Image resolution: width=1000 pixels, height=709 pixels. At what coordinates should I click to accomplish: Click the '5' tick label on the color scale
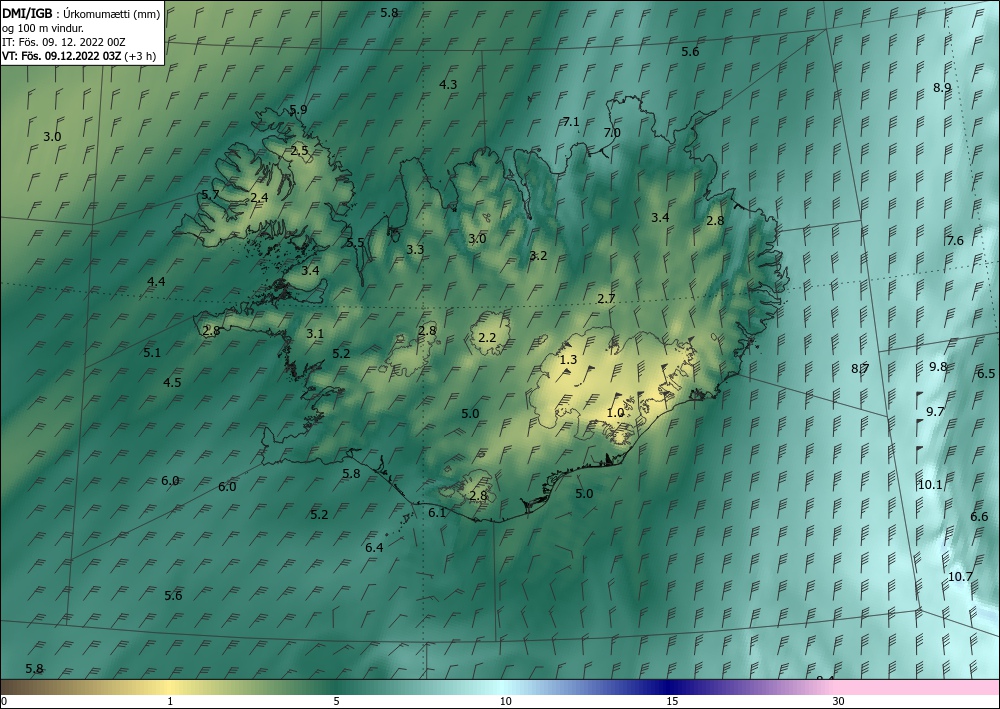point(336,701)
